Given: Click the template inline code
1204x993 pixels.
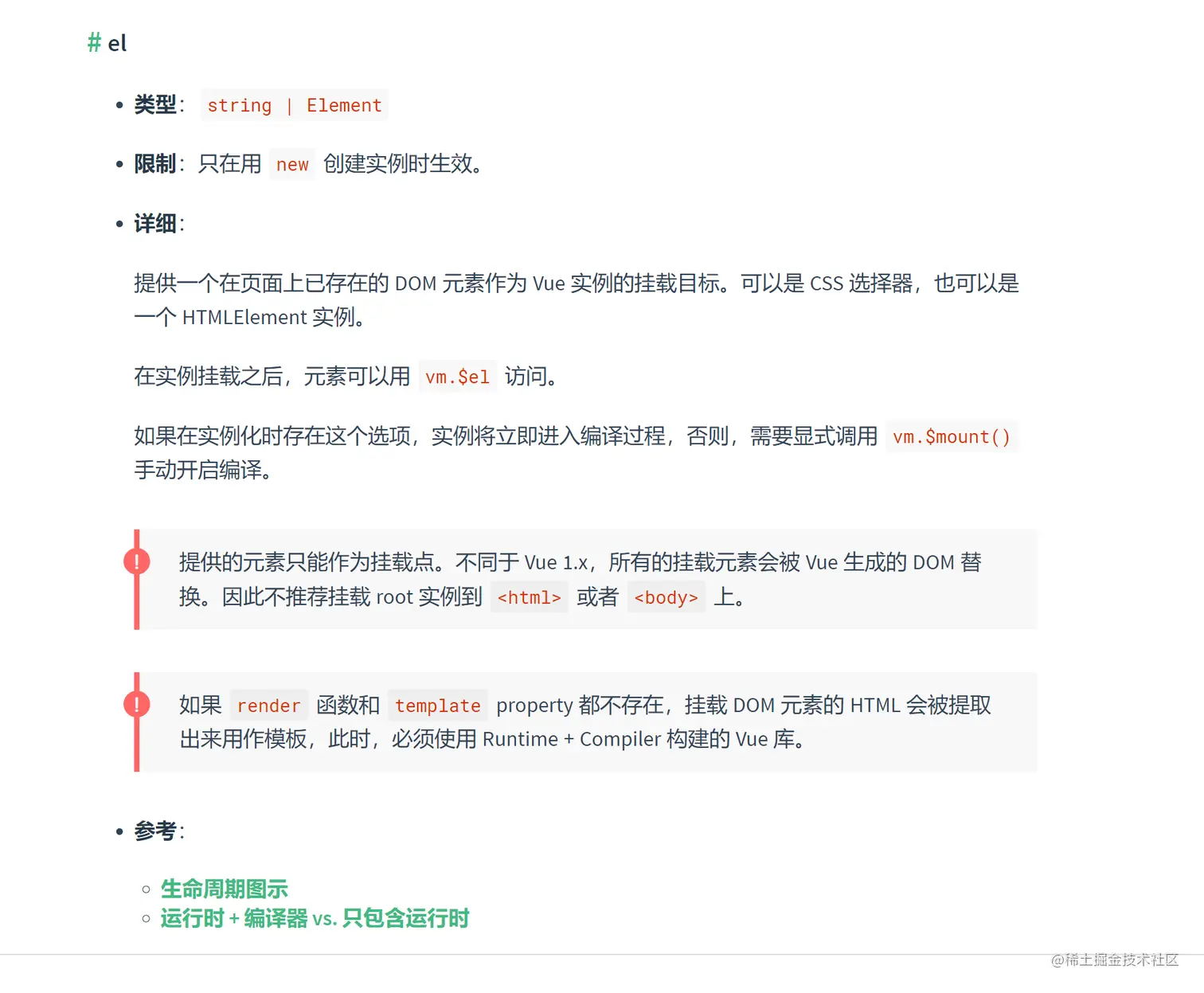Looking at the screenshot, I should (438, 706).
